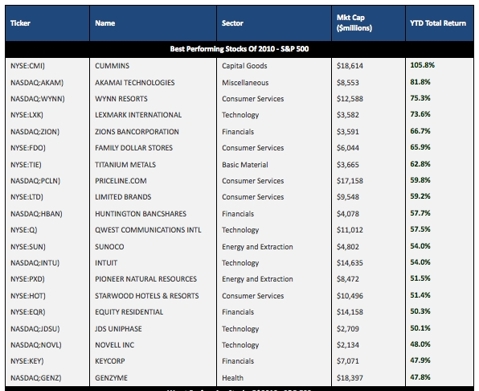The height and width of the screenshot is (391, 479).
Task: Select the NASDAQ:WYNN ticker
Action: pos(37,99)
